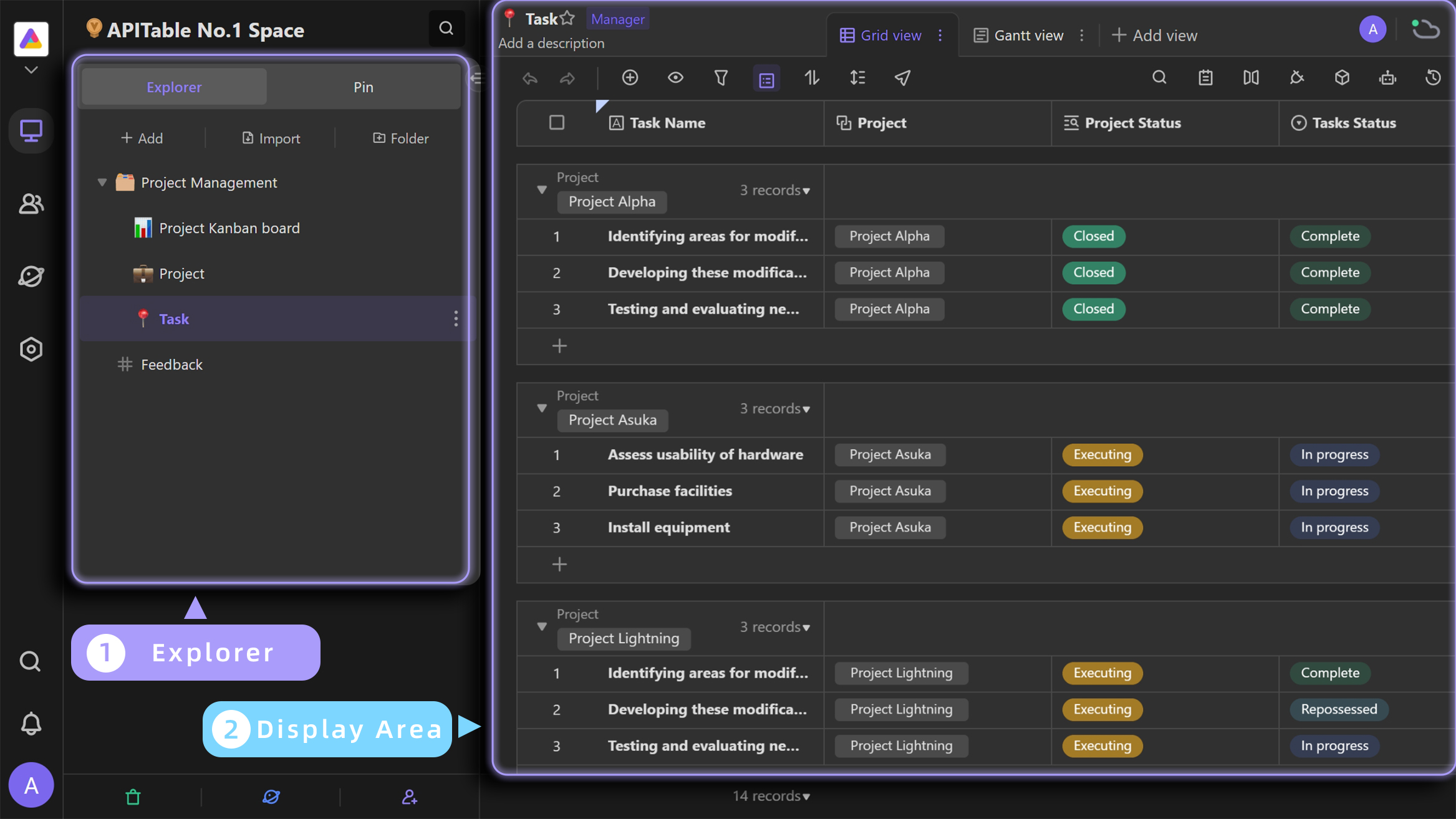Click the row height adjust icon
The height and width of the screenshot is (819, 1456).
(x=857, y=77)
